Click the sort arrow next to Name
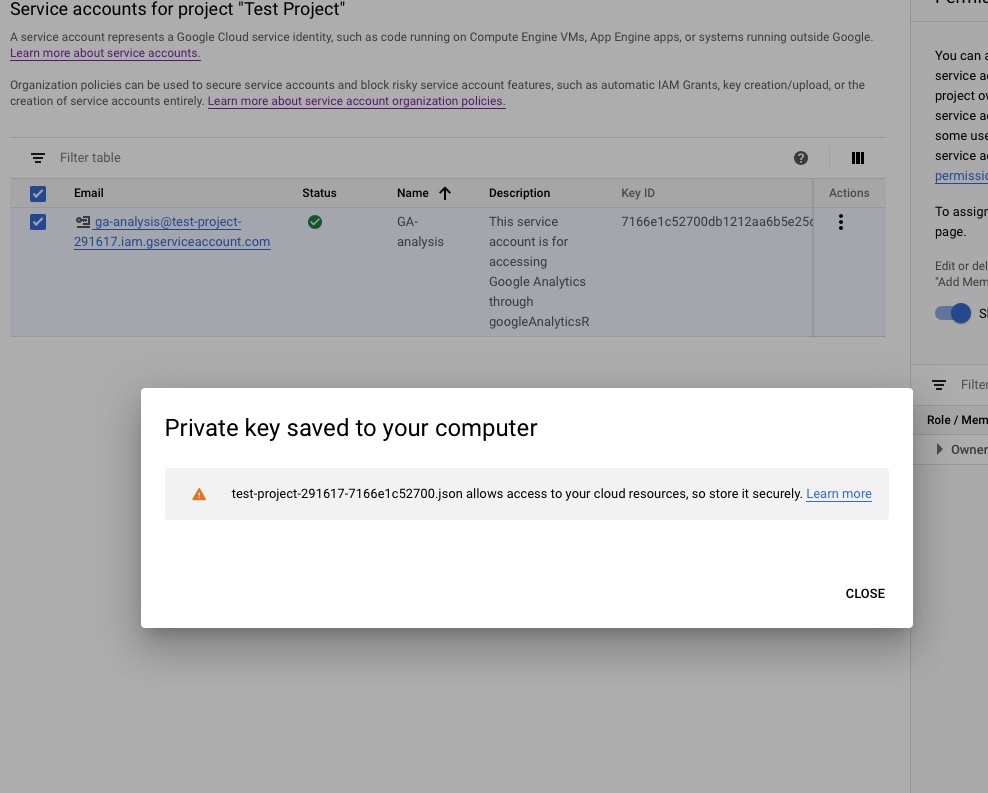 (x=445, y=193)
